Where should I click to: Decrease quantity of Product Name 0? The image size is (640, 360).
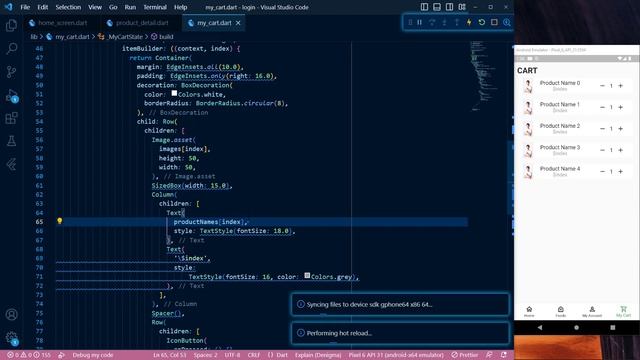602,86
